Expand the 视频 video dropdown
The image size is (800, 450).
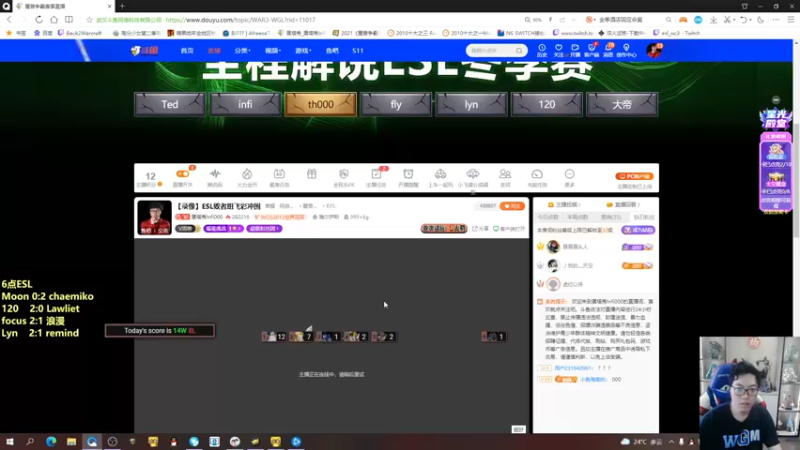[x=272, y=51]
